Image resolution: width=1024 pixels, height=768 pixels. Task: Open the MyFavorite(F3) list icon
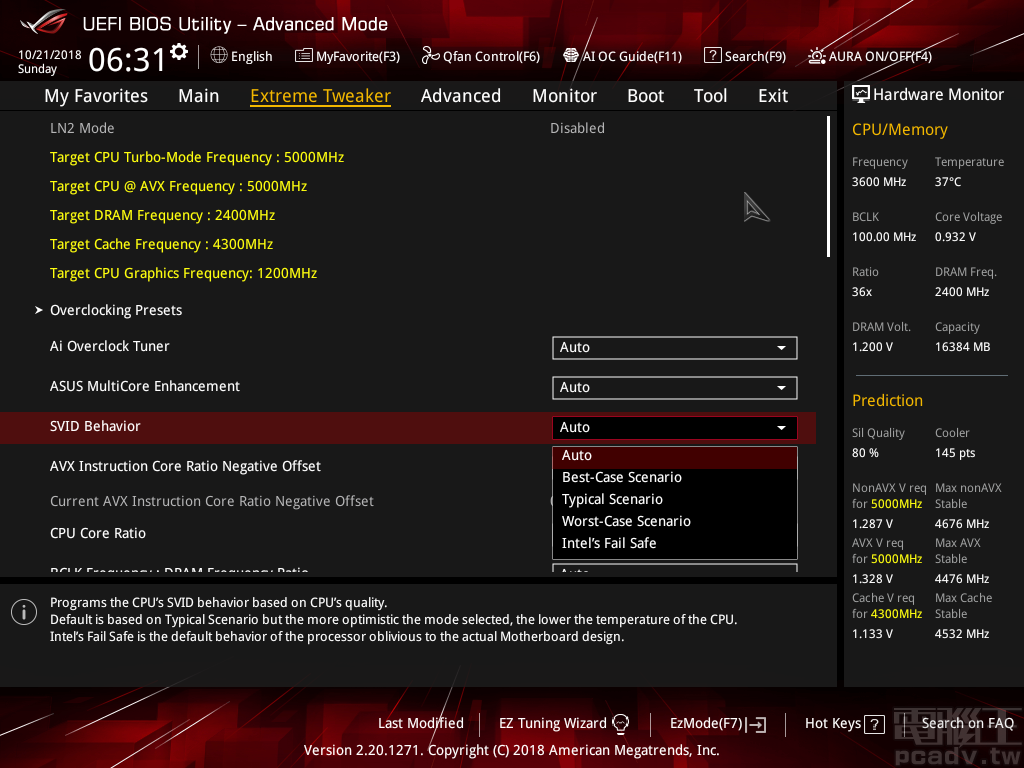pyautogui.click(x=304, y=56)
